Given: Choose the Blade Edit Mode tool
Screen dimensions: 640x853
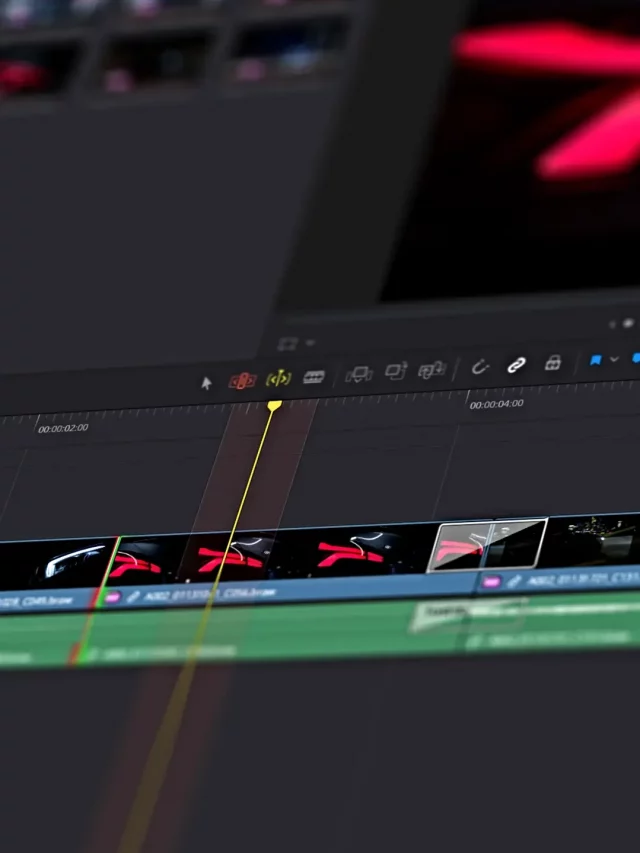Looking at the screenshot, I should [314, 376].
